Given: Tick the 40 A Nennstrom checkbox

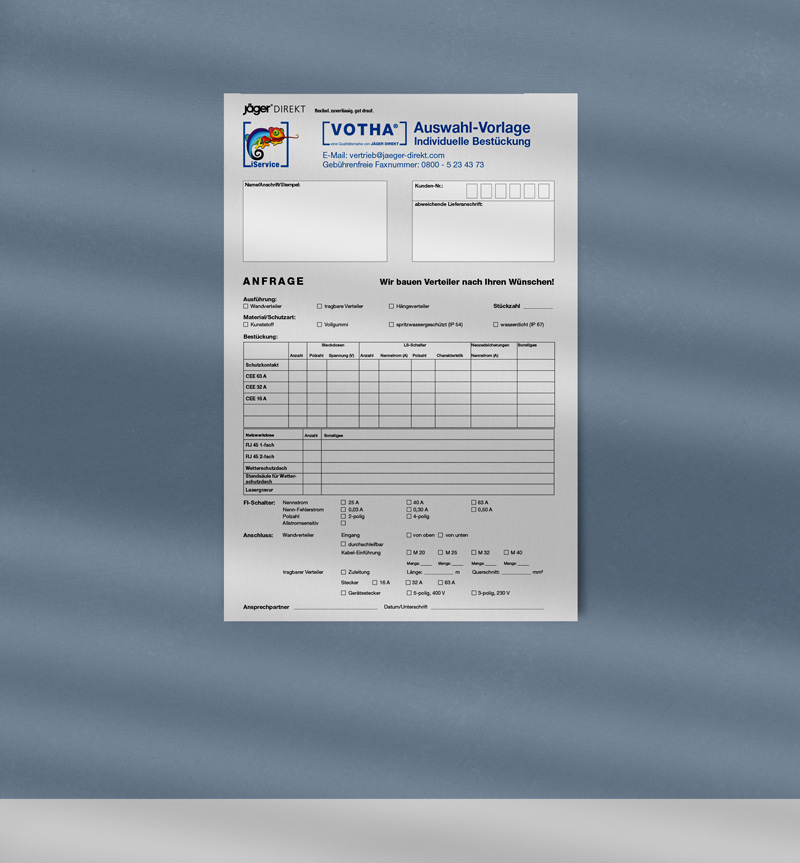Looking at the screenshot, I should point(409,502).
